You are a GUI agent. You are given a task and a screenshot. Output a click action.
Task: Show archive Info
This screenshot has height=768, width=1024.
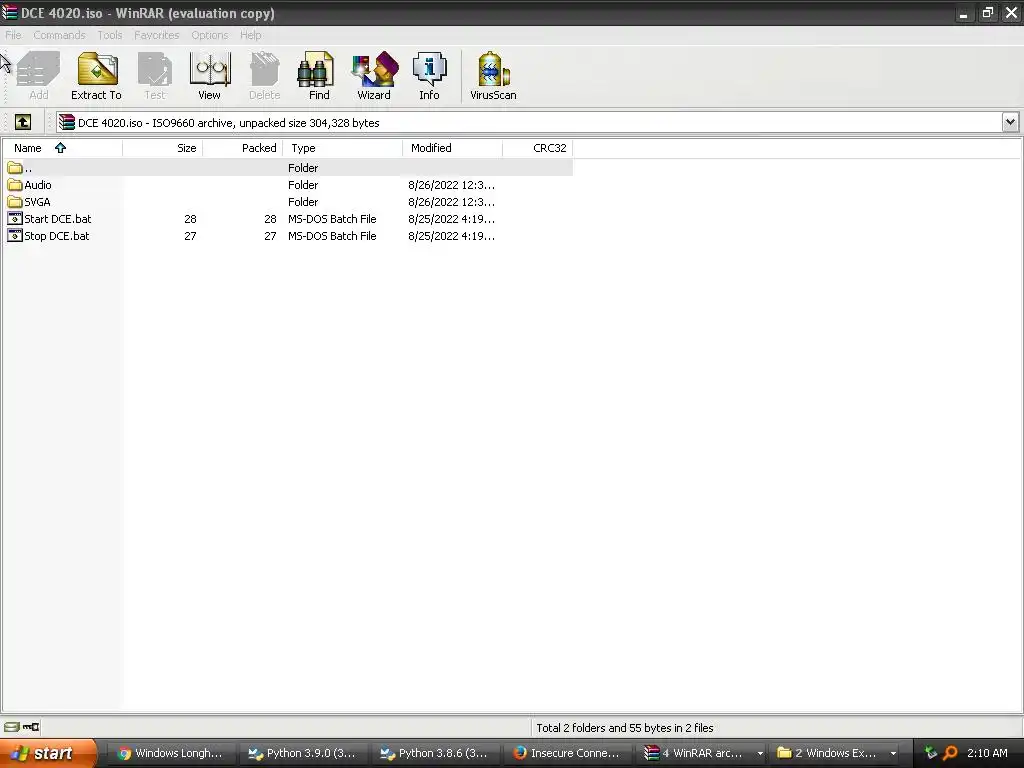coord(429,76)
